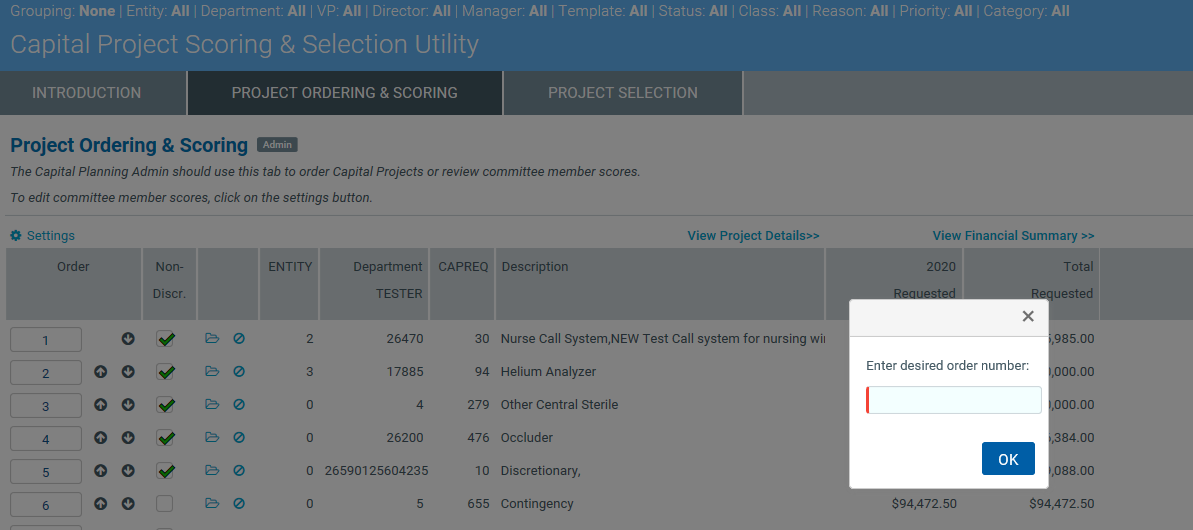This screenshot has width=1193, height=530.
Task: Check the Non-Discr. box for Contingency row
Action: pos(165,504)
